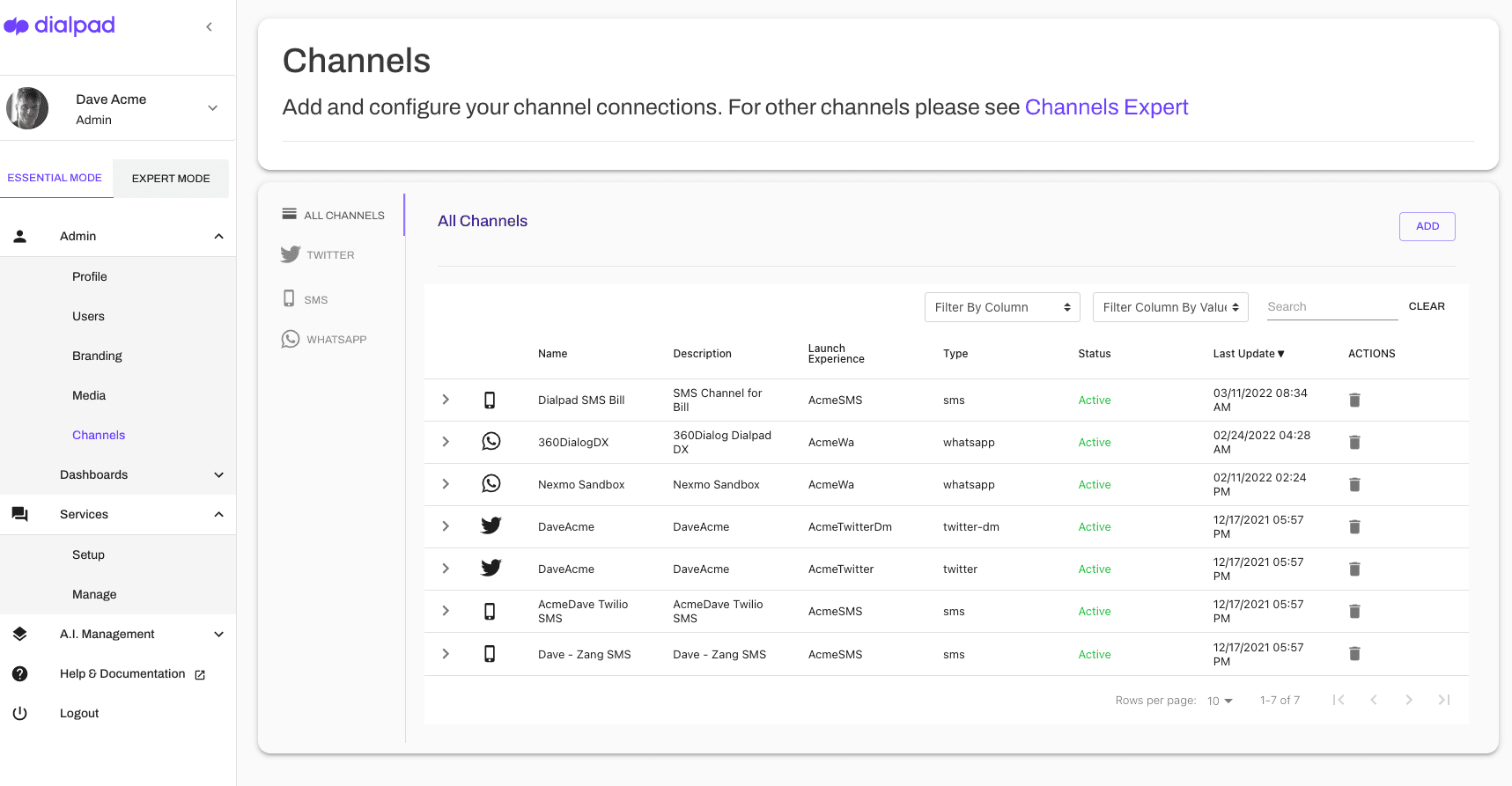Change the rows per page selector

(x=1220, y=701)
